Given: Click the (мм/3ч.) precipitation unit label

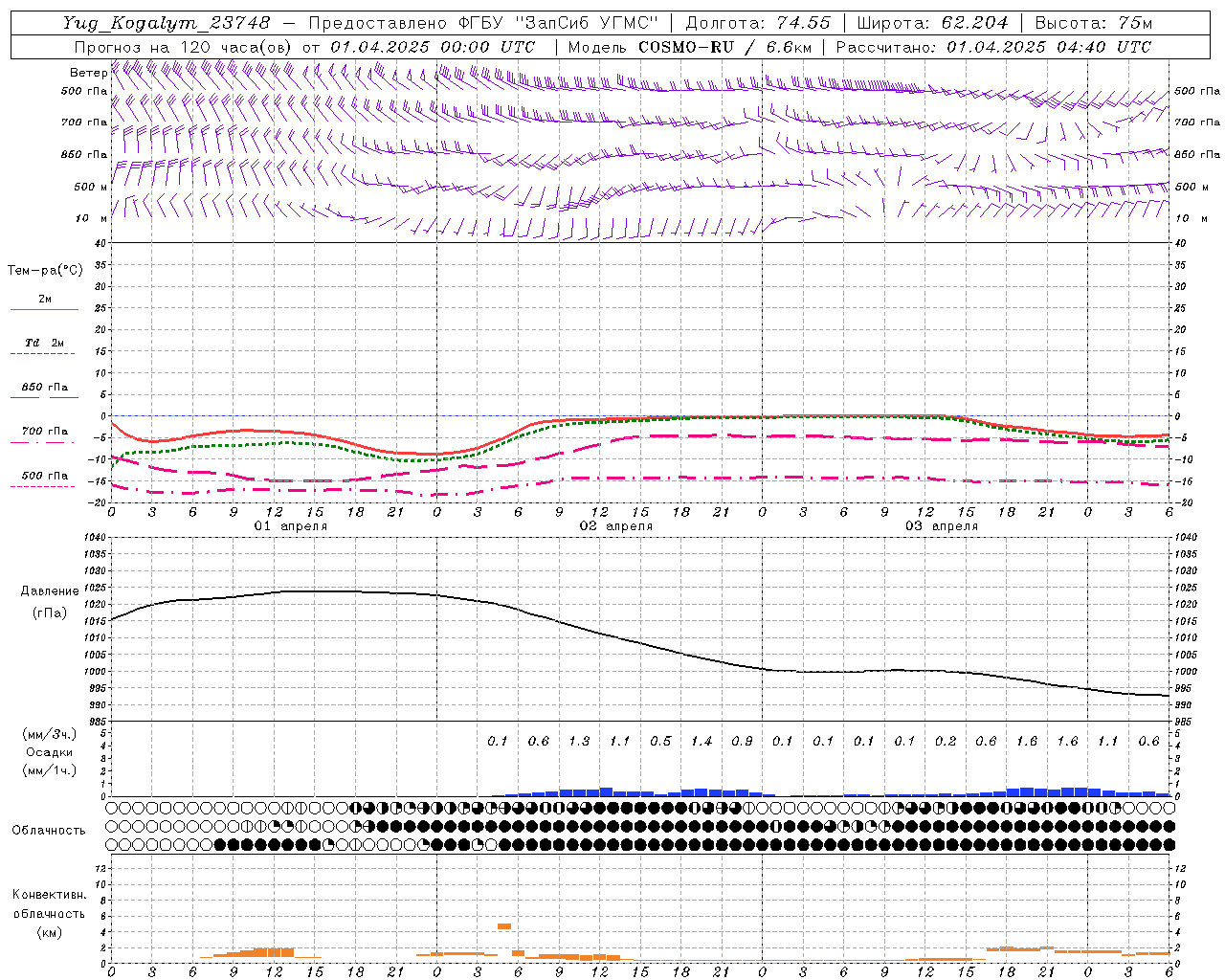Looking at the screenshot, I should pos(50,734).
